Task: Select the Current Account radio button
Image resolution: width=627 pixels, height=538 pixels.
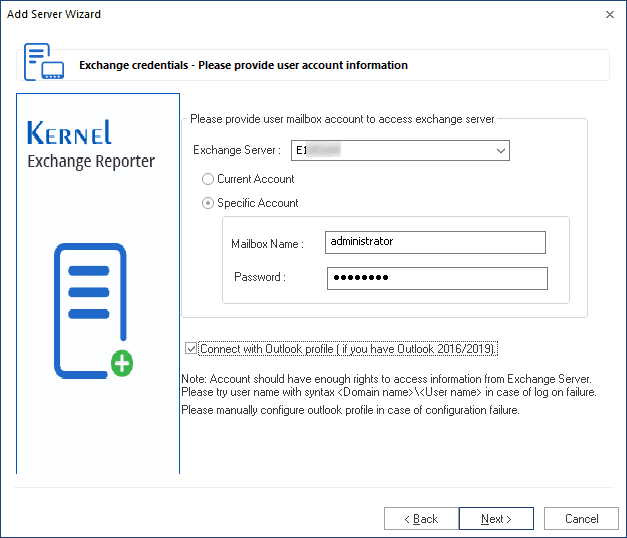Action: [x=208, y=179]
